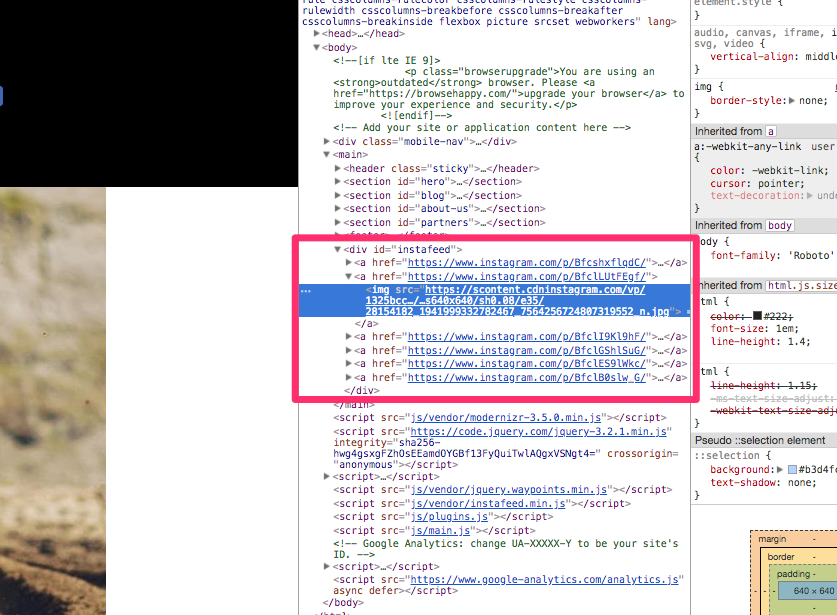Expand the border-style shorthand arrow
Viewport: 837px width, 615px height.
pyautogui.click(x=792, y=100)
